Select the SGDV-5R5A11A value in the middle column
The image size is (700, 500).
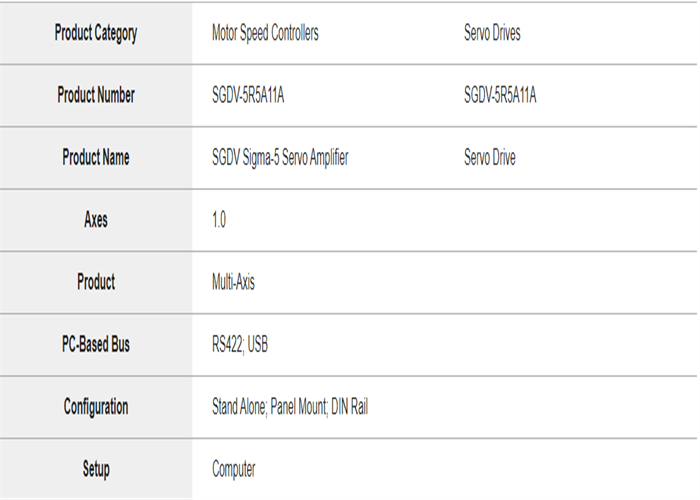coord(248,96)
